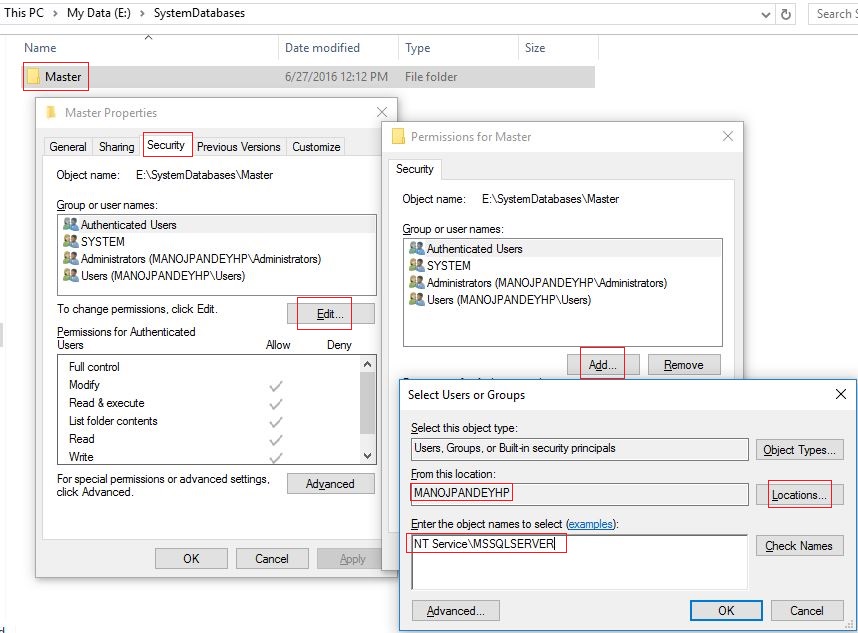
Task: Close the Permissions for Master dialog
Action: (x=728, y=136)
